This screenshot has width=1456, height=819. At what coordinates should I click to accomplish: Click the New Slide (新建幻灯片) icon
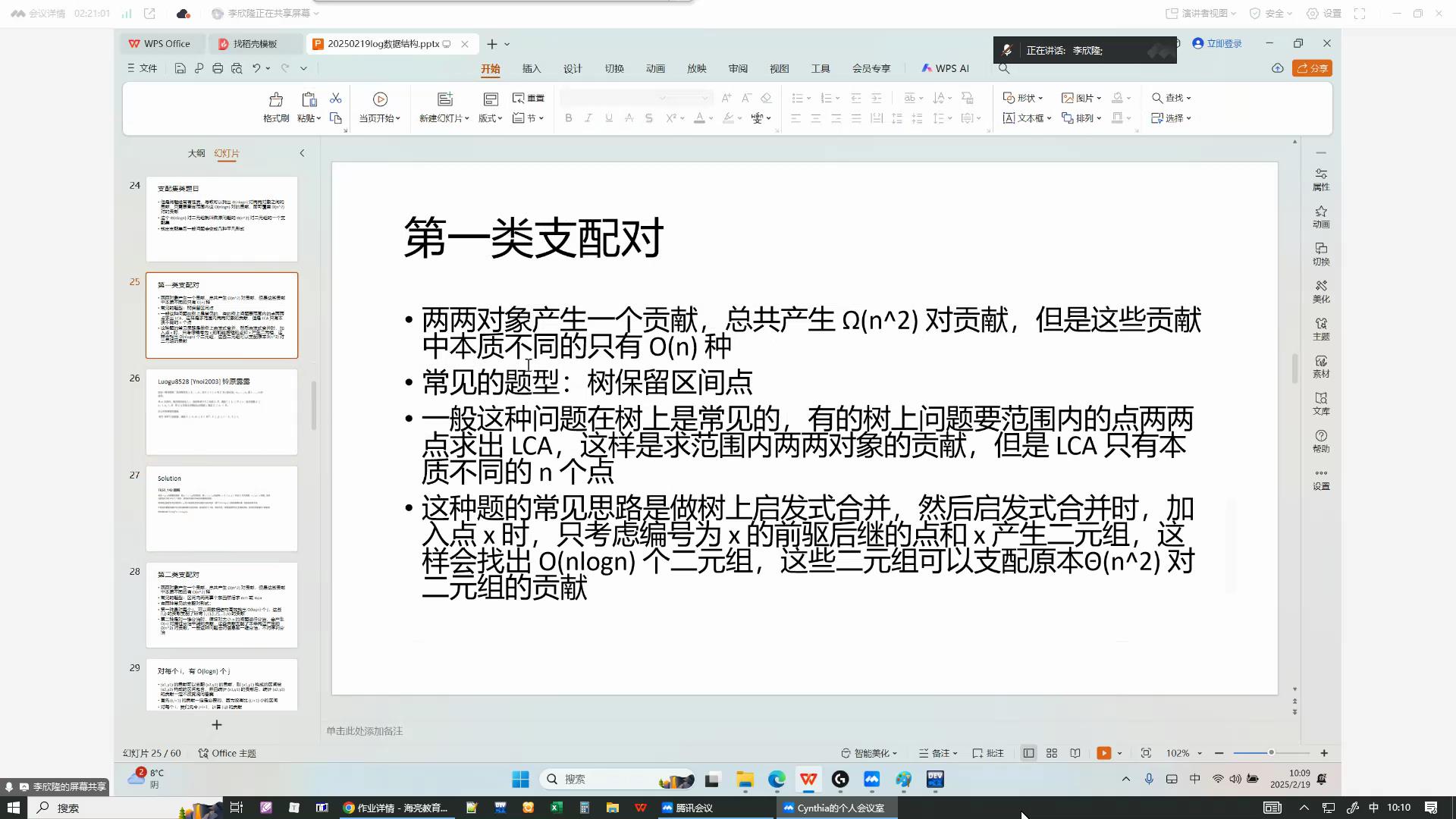pos(444,99)
